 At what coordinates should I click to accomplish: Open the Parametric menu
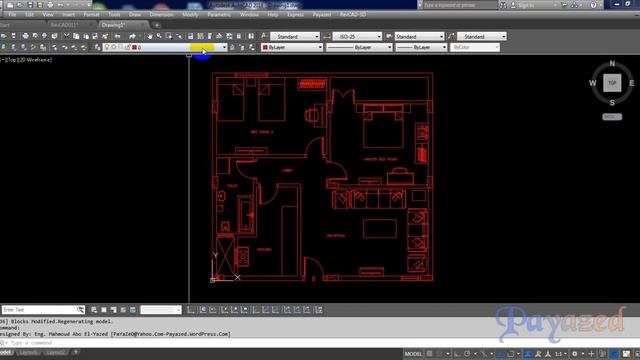pos(219,14)
